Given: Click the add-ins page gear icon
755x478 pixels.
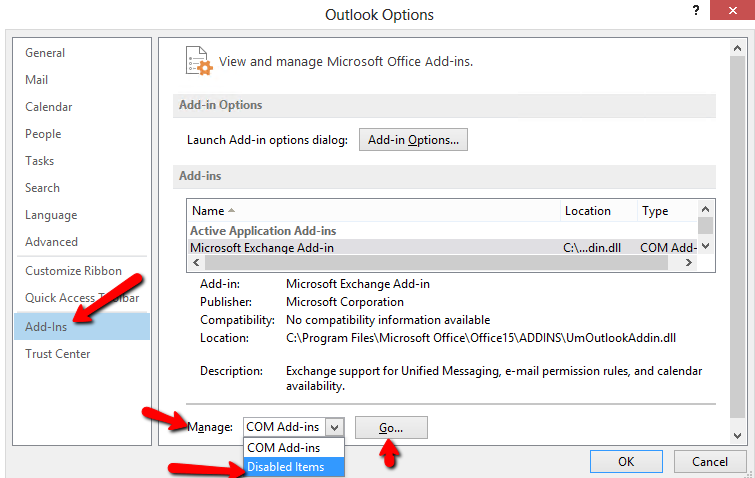Looking at the screenshot, I should point(199,61).
